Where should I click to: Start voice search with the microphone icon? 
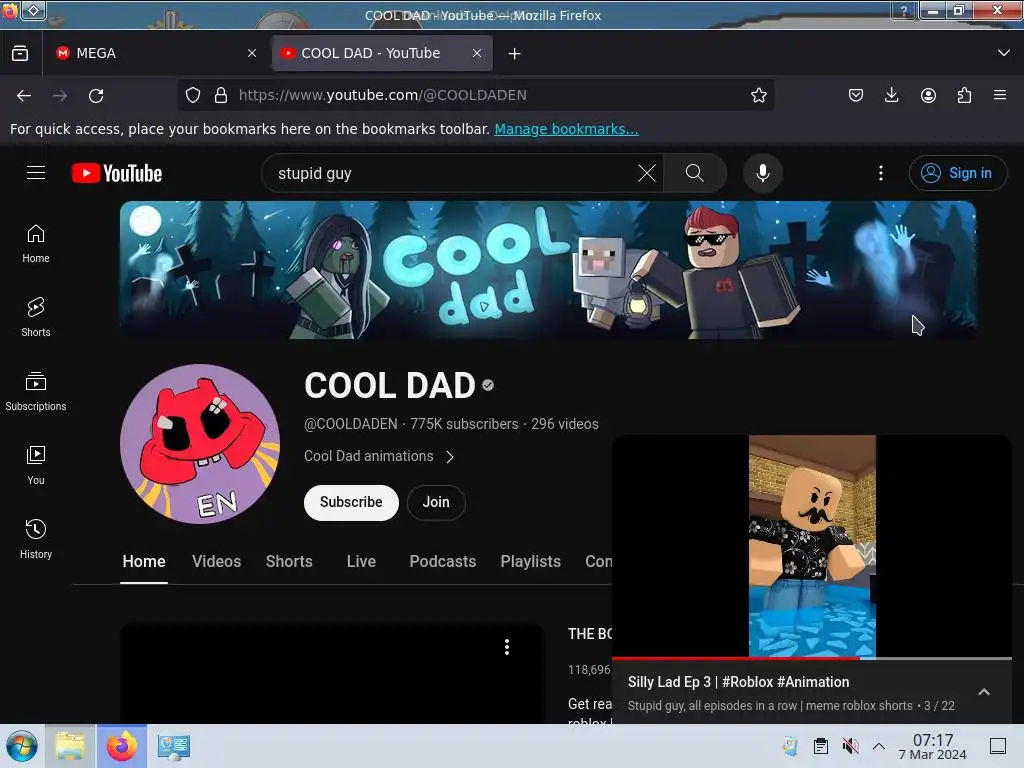762,173
